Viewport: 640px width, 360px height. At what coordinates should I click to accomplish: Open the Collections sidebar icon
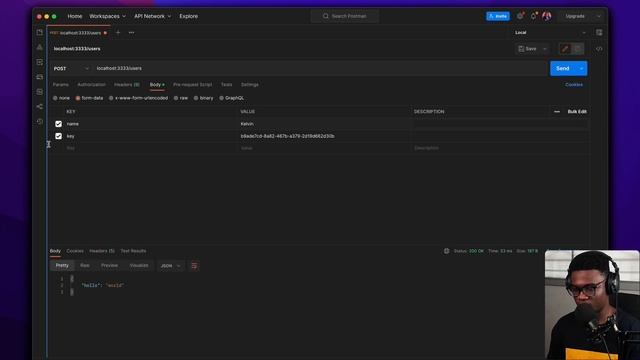pyautogui.click(x=40, y=32)
